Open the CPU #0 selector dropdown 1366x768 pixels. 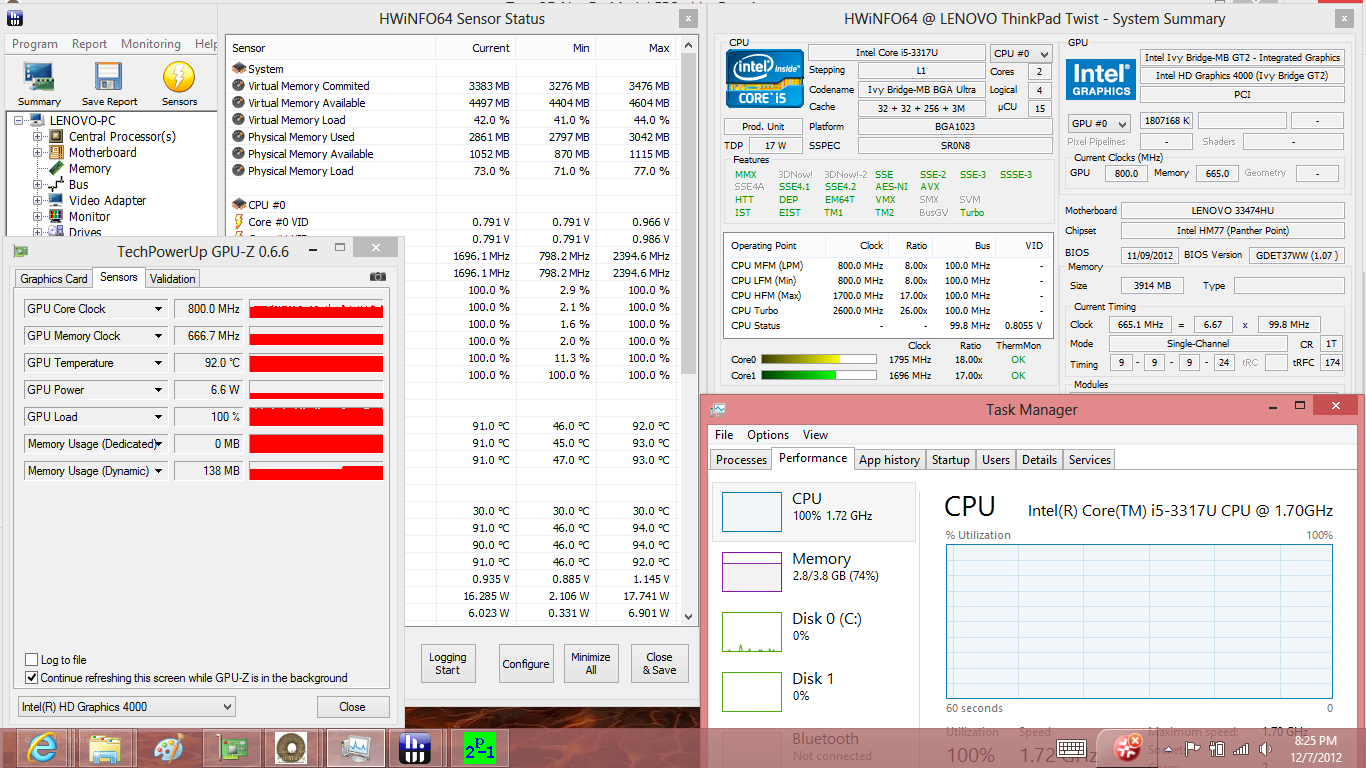point(1021,54)
